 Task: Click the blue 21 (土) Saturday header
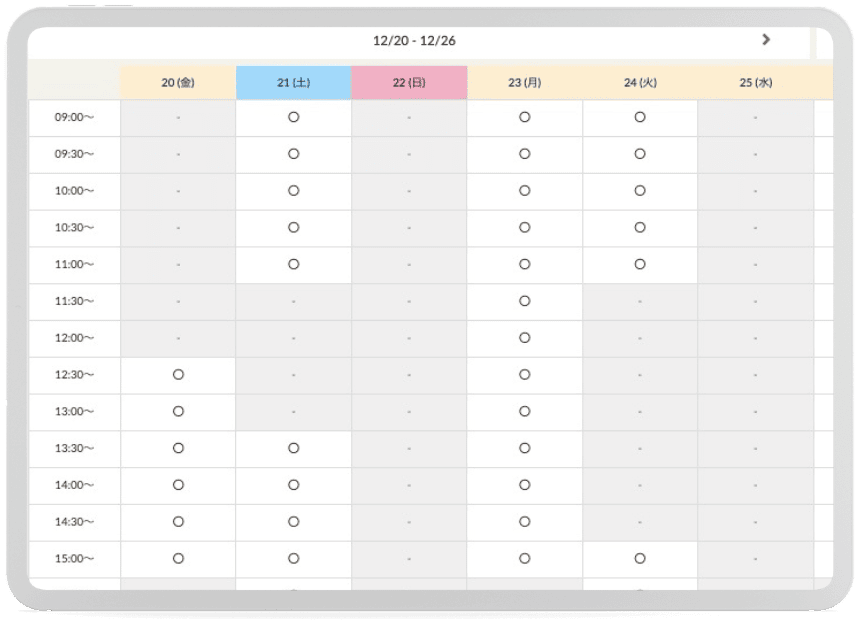[x=294, y=83]
